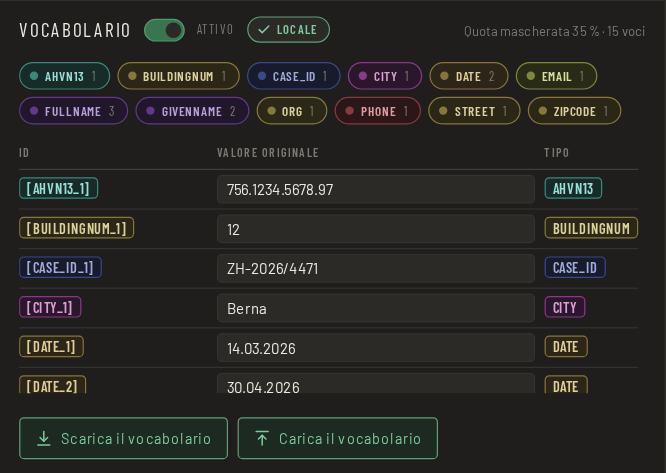Click the LOCALE badge with checkmark
Screen dimensions: 666x473
click(288, 30)
